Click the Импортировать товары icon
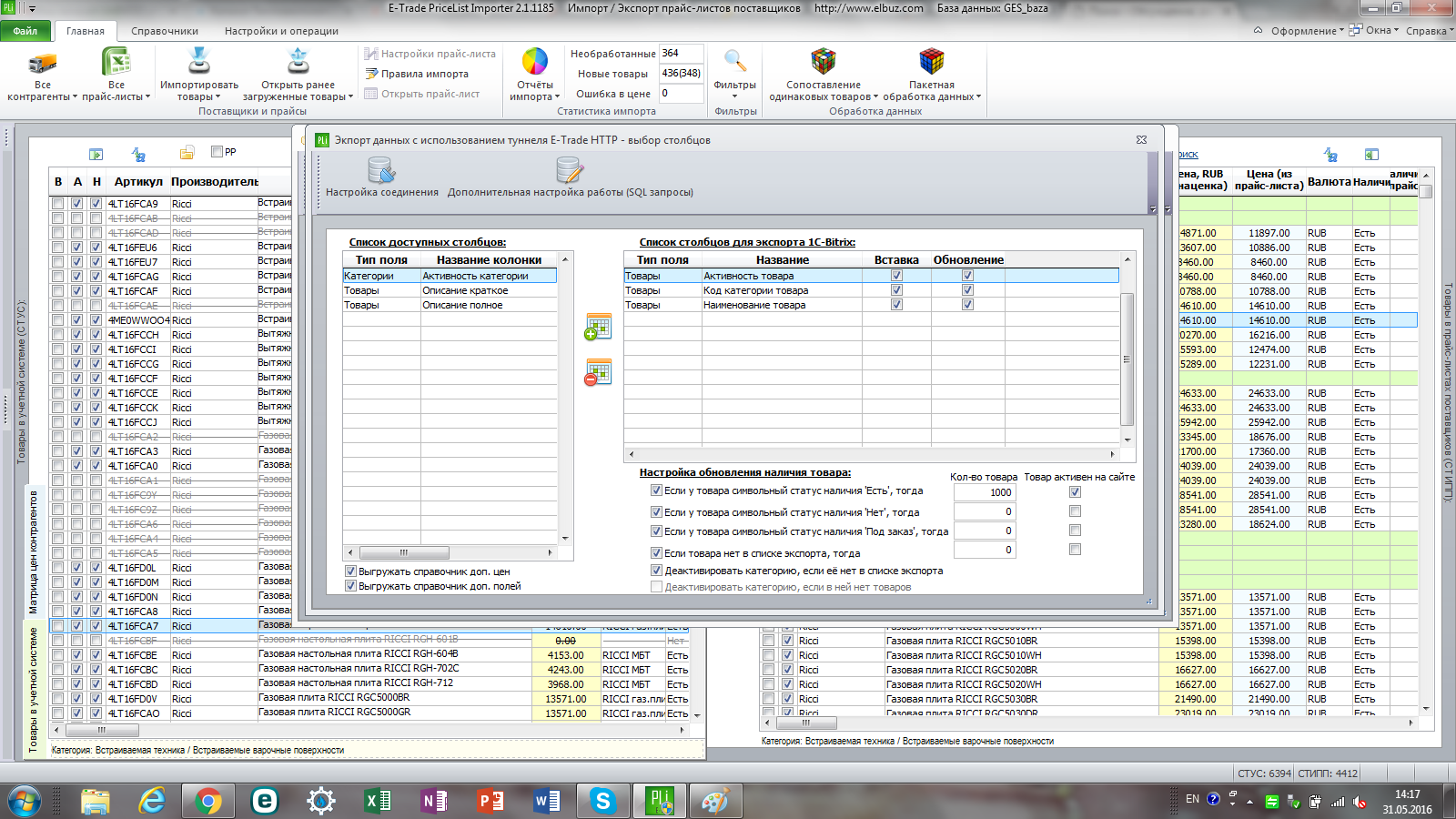Viewport: 1456px width, 819px height. 198,62
